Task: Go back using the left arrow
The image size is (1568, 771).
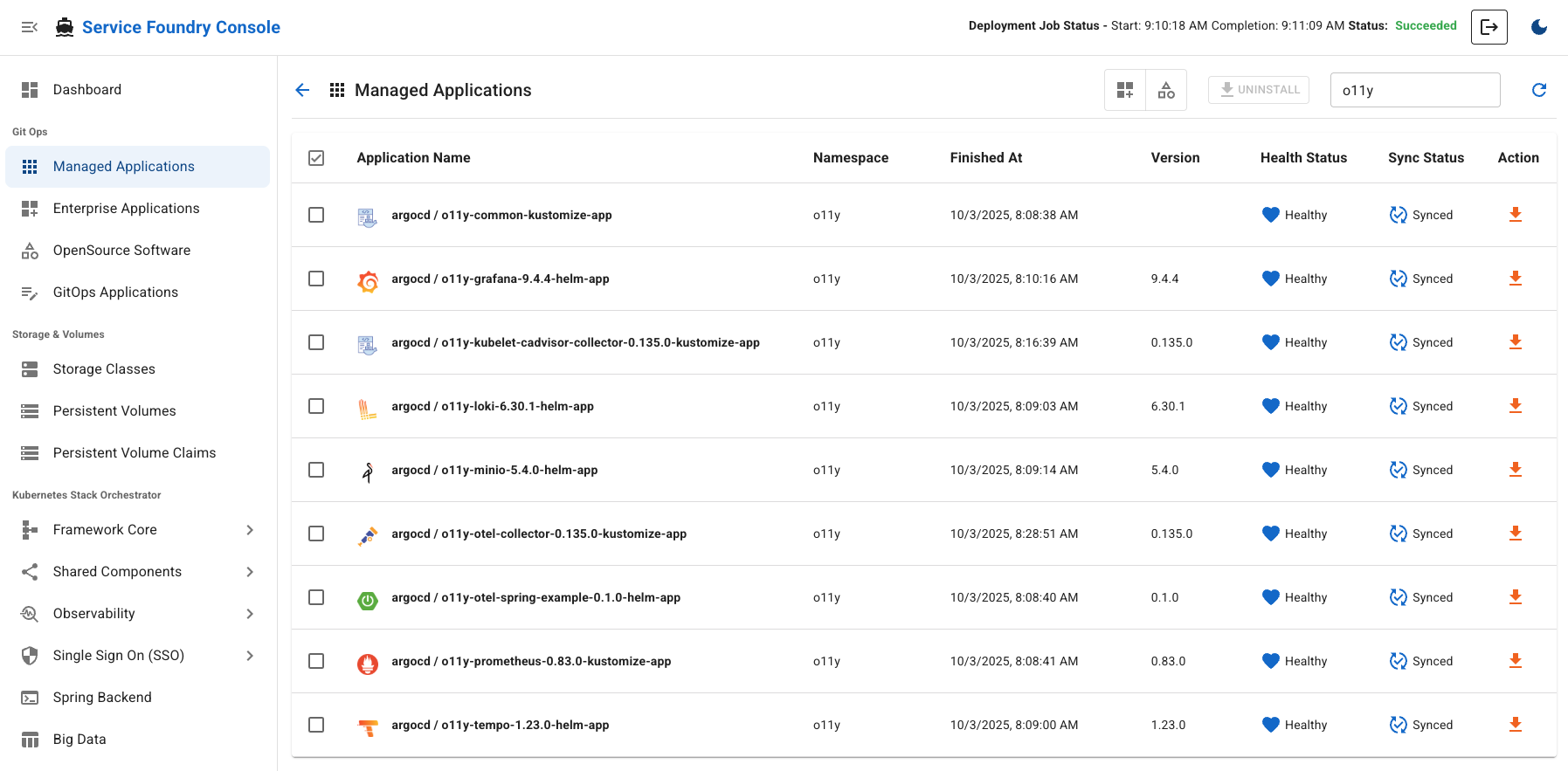Action: point(302,90)
